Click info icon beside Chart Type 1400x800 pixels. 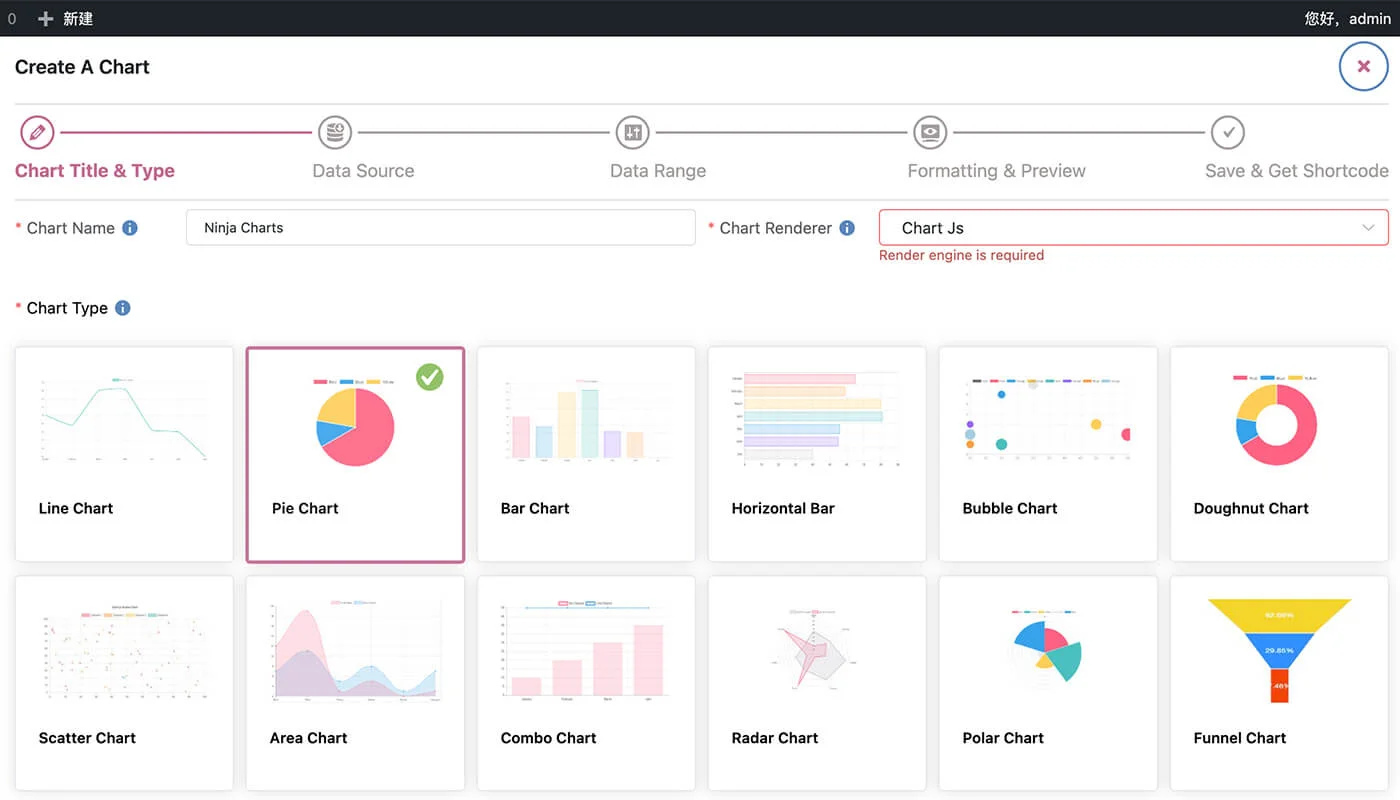pyautogui.click(x=123, y=308)
